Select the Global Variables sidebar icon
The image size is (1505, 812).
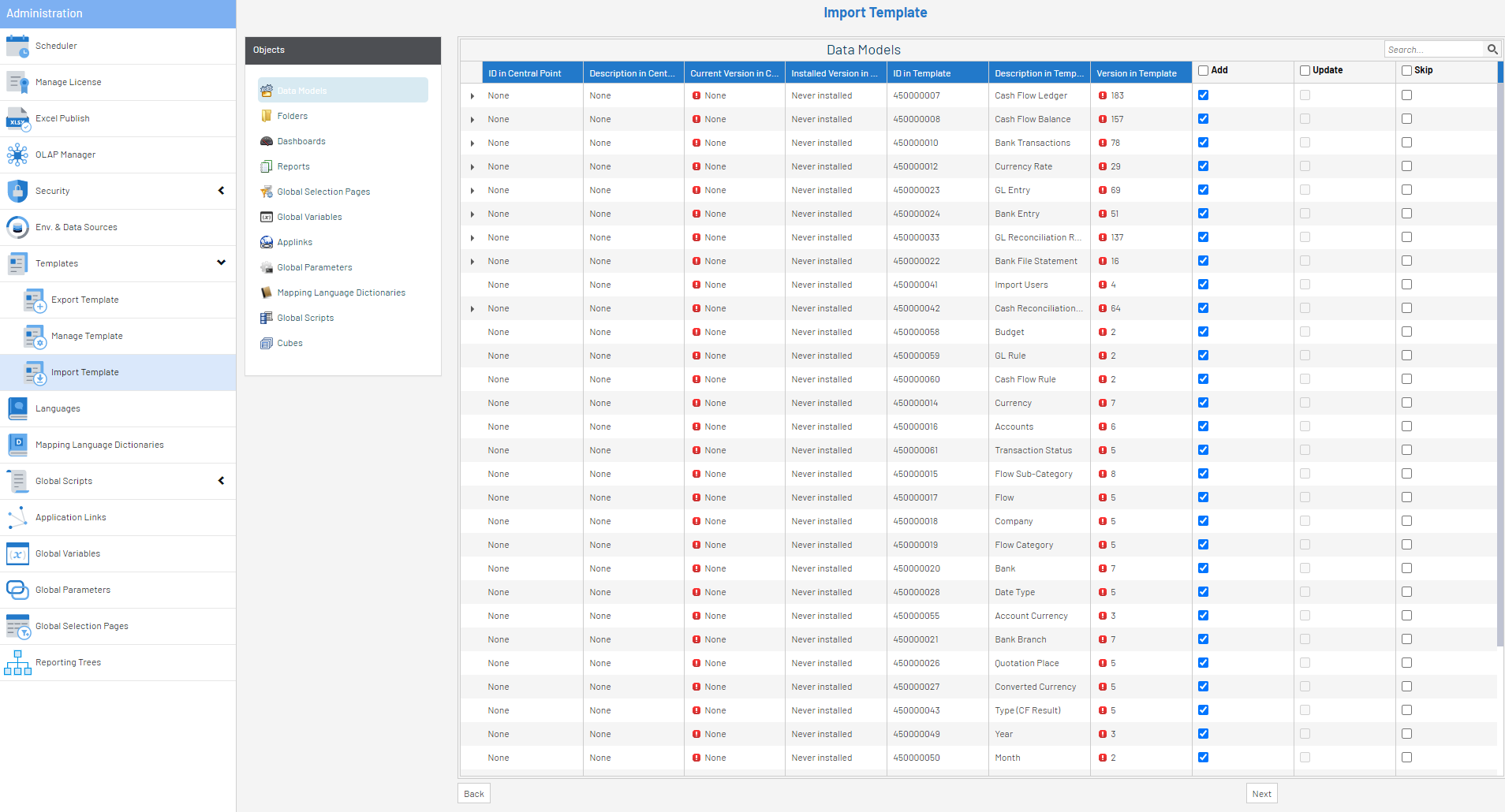[x=17, y=554]
